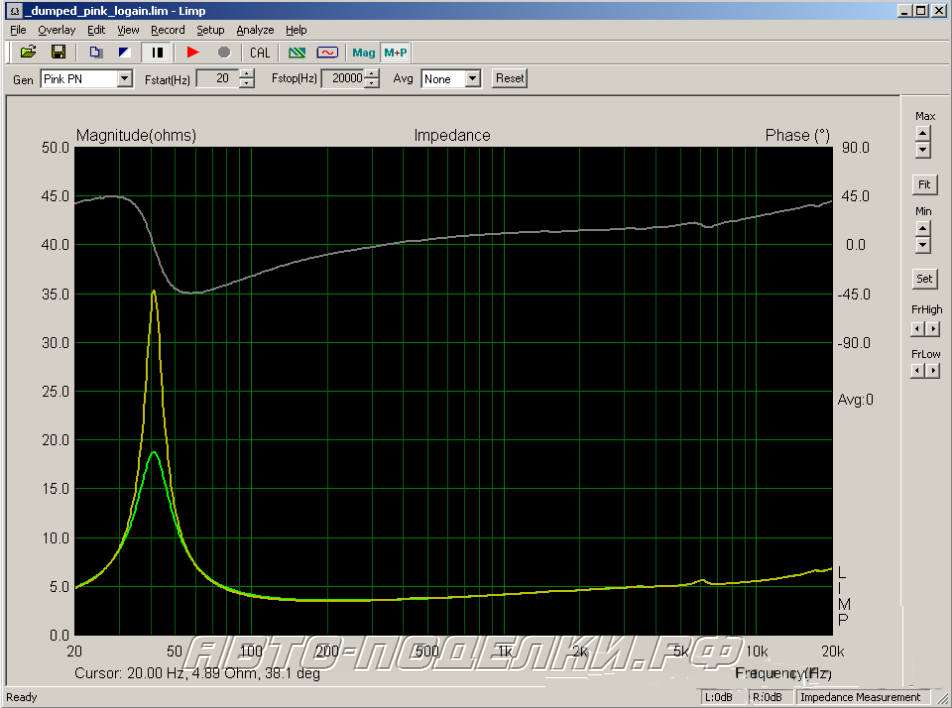
Task: Click the Impedance Measurement status text
Action: point(860,697)
